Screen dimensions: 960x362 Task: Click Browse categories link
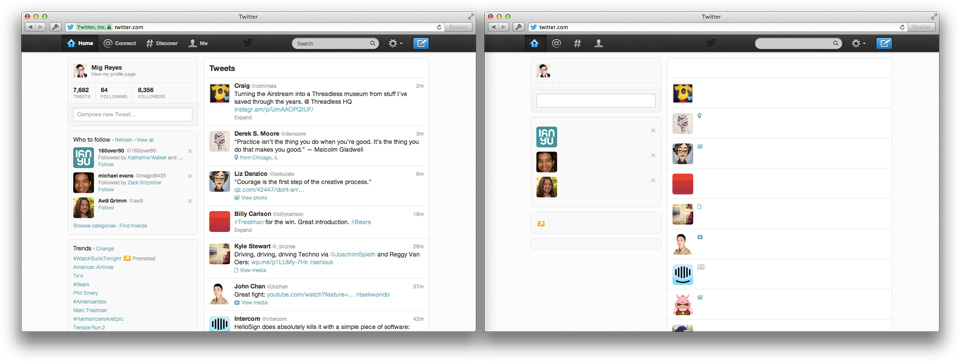(94, 226)
